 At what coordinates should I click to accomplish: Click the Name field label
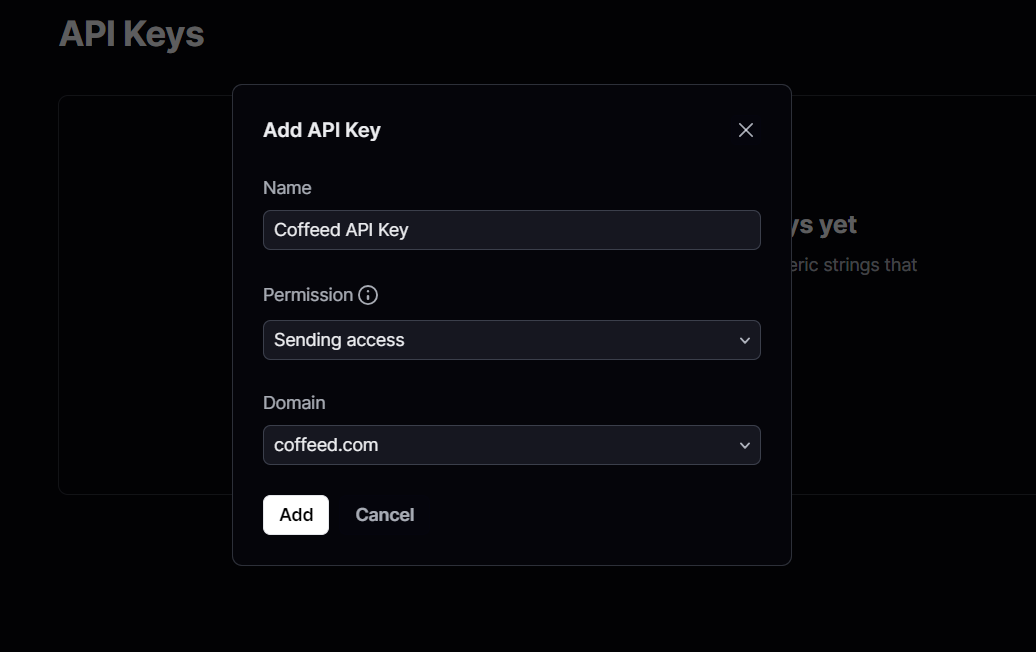(287, 188)
